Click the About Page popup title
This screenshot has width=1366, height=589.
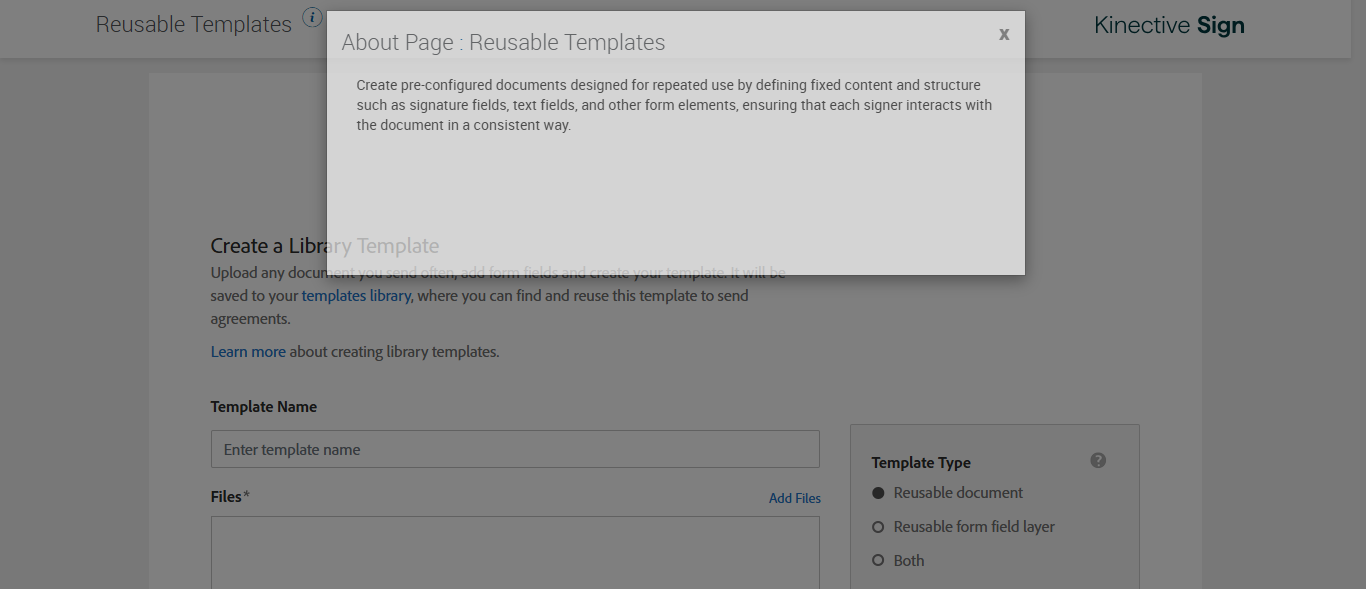[x=503, y=43]
